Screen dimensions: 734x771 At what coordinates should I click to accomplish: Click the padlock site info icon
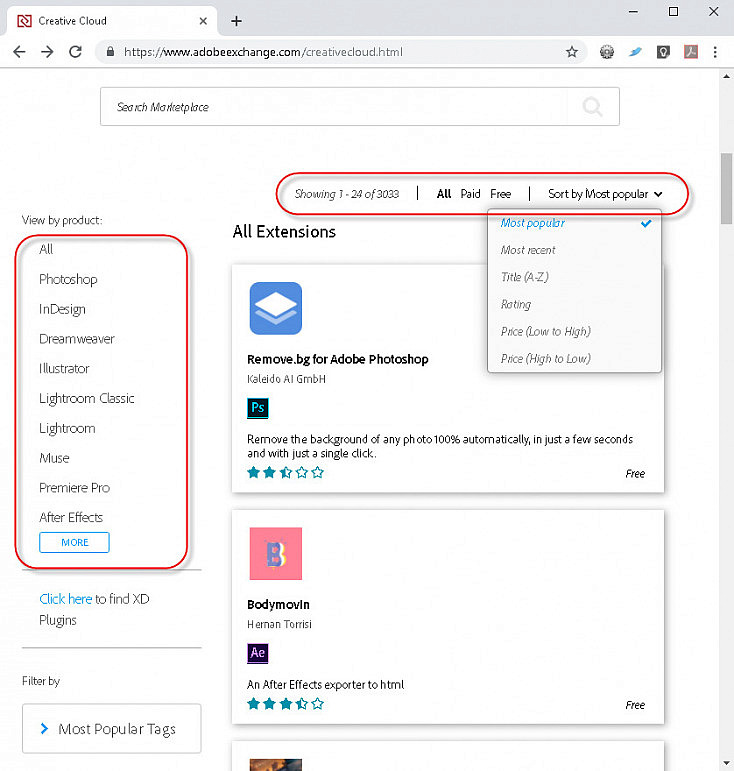pos(110,52)
